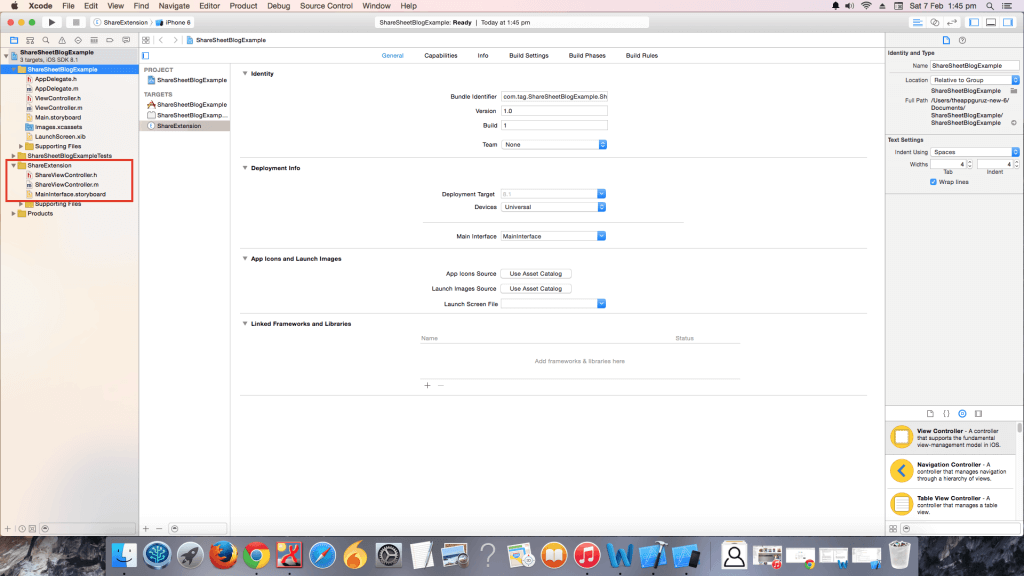Add a linked framework with plus button
This screenshot has height=576, width=1024.
pos(427,385)
